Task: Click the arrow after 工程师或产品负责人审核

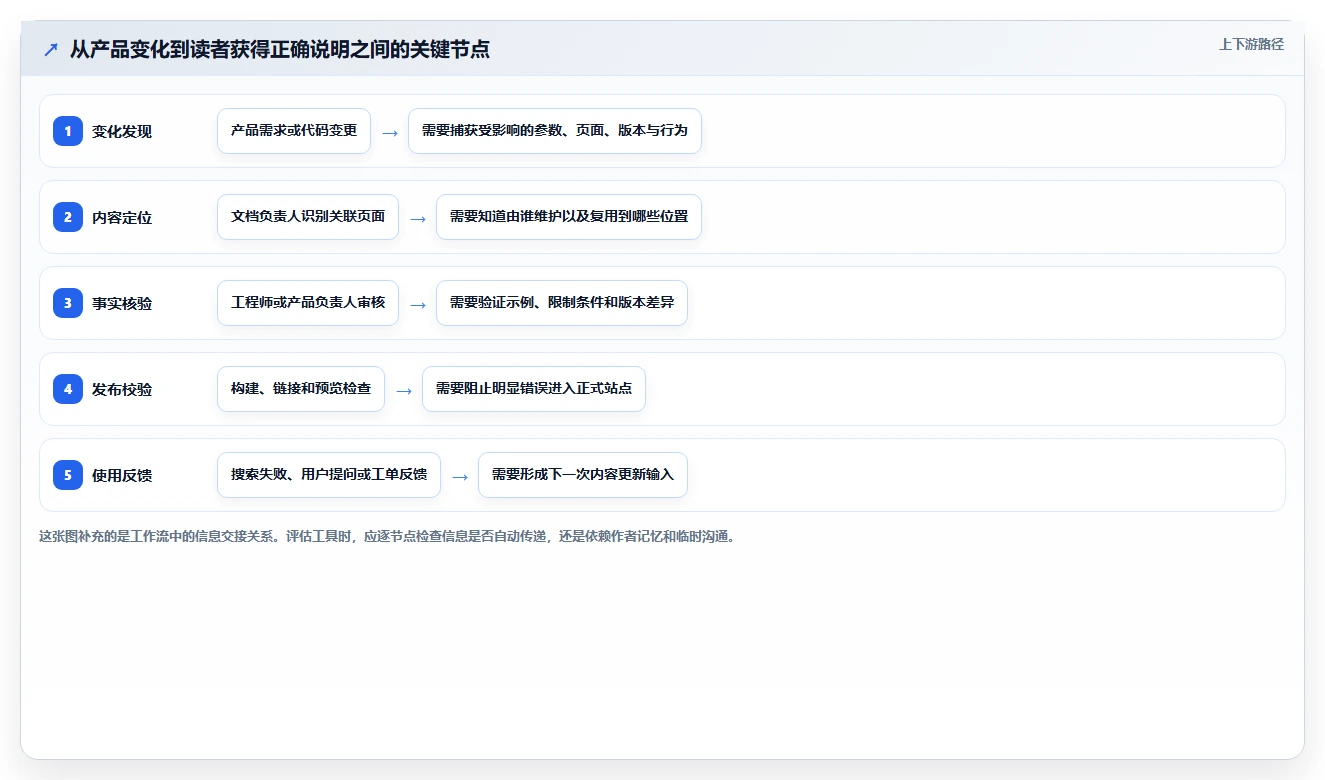Action: 418,304
